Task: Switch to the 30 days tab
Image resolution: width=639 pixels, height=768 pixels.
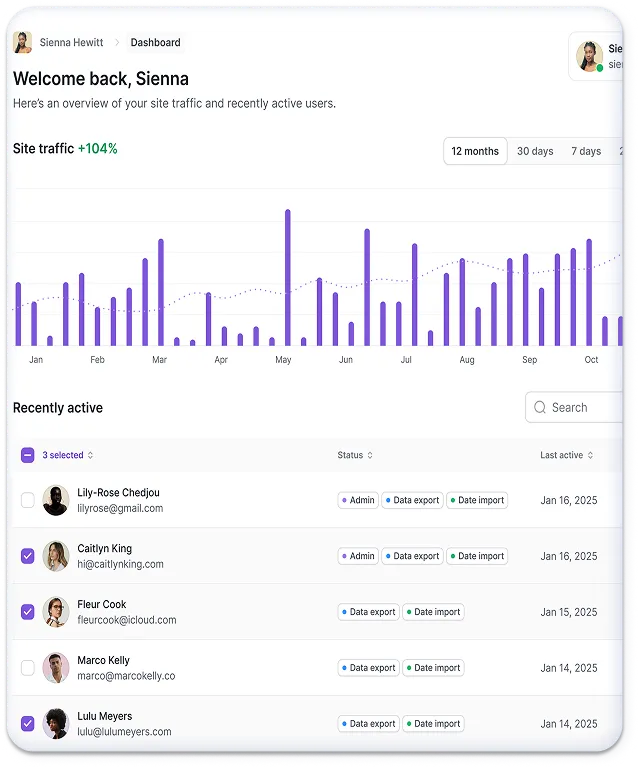Action: (535, 151)
